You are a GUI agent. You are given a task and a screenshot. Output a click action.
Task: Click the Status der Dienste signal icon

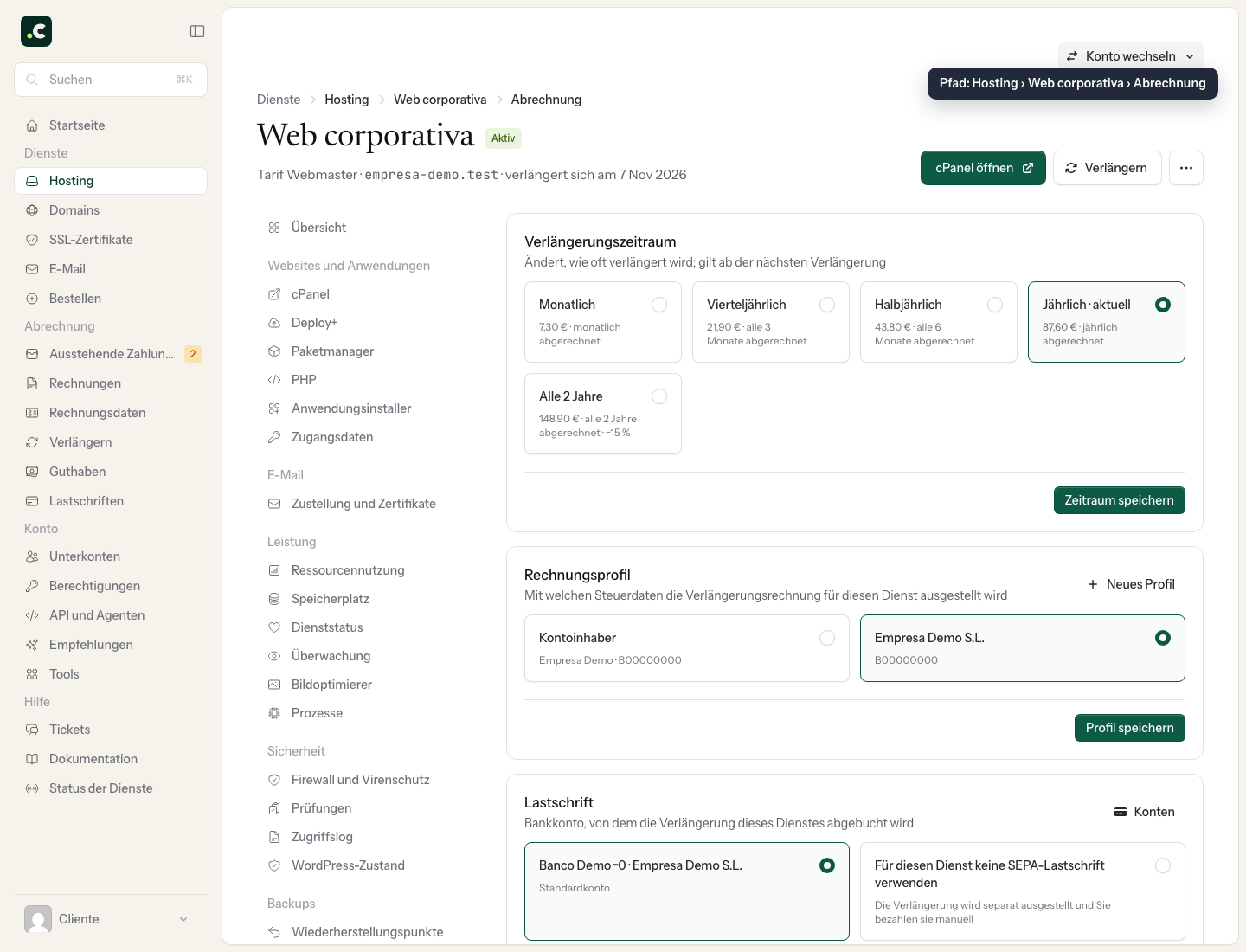pos(32,788)
